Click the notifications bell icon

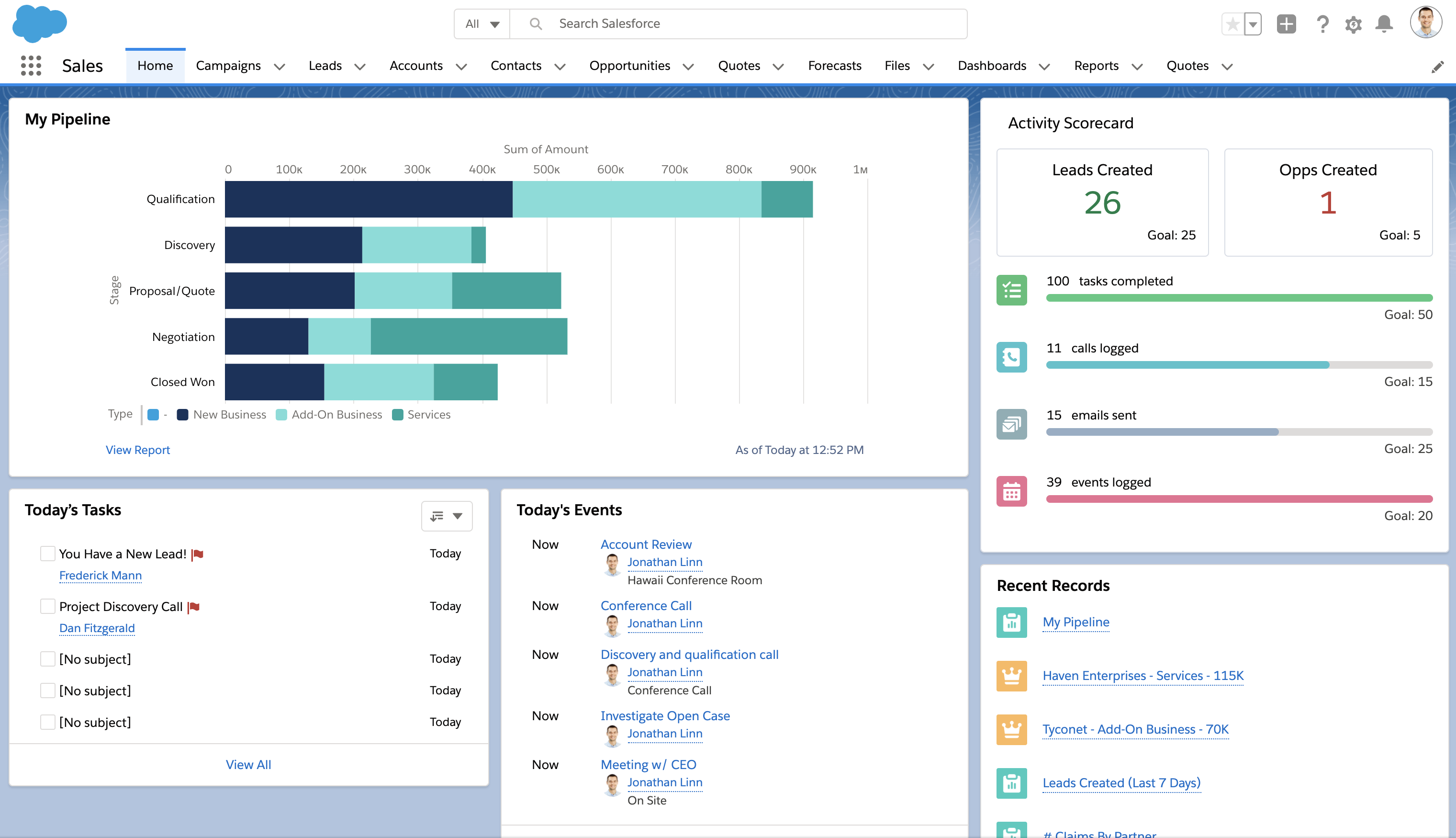coord(1384,24)
